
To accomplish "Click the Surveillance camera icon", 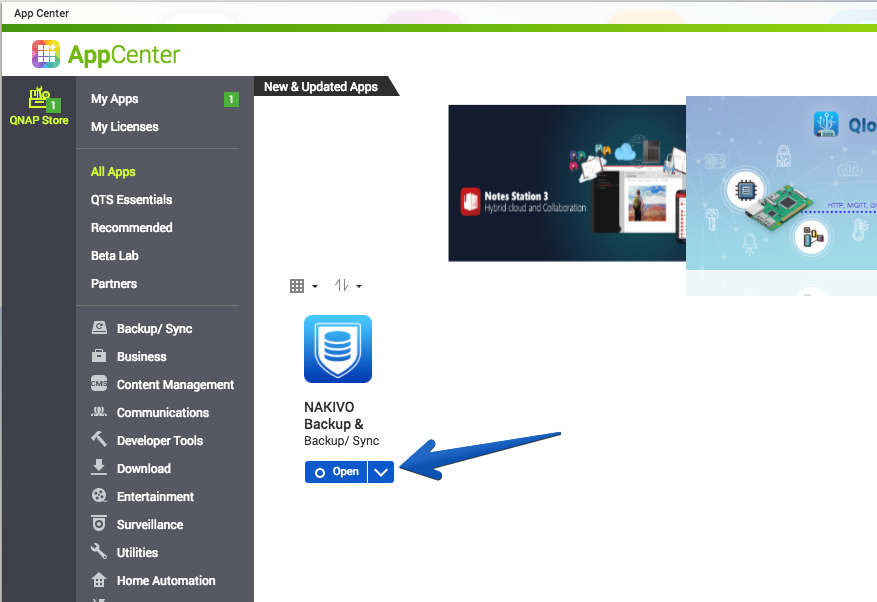I will coord(99,523).
